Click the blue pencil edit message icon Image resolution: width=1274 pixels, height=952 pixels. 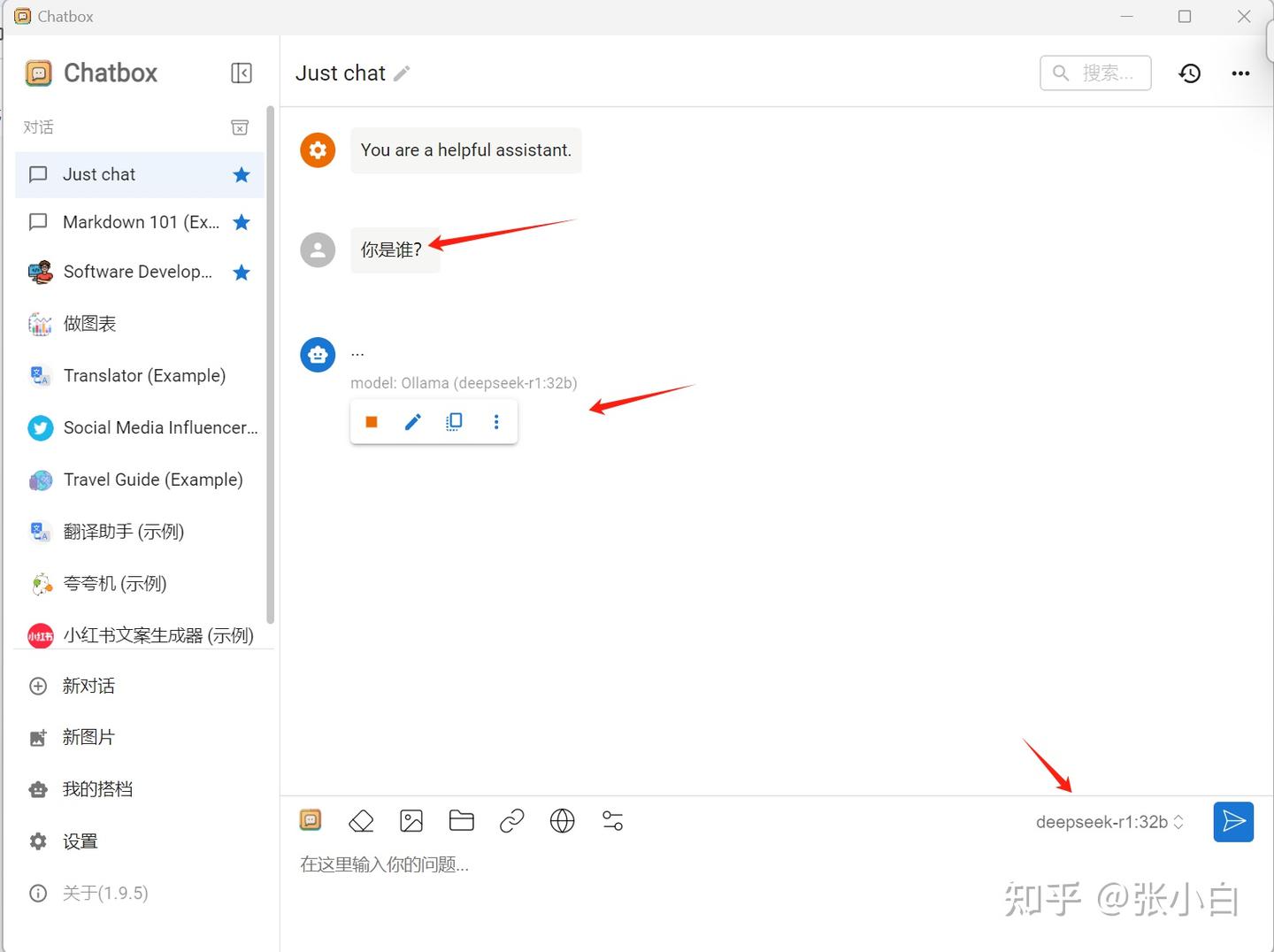coord(412,422)
